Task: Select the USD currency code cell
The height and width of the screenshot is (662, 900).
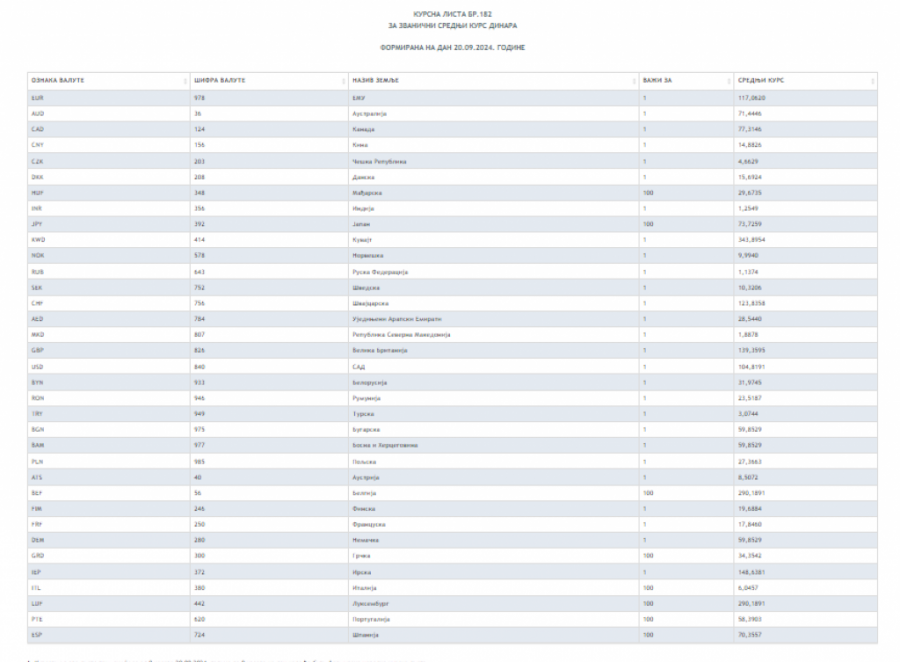Action: (37, 367)
